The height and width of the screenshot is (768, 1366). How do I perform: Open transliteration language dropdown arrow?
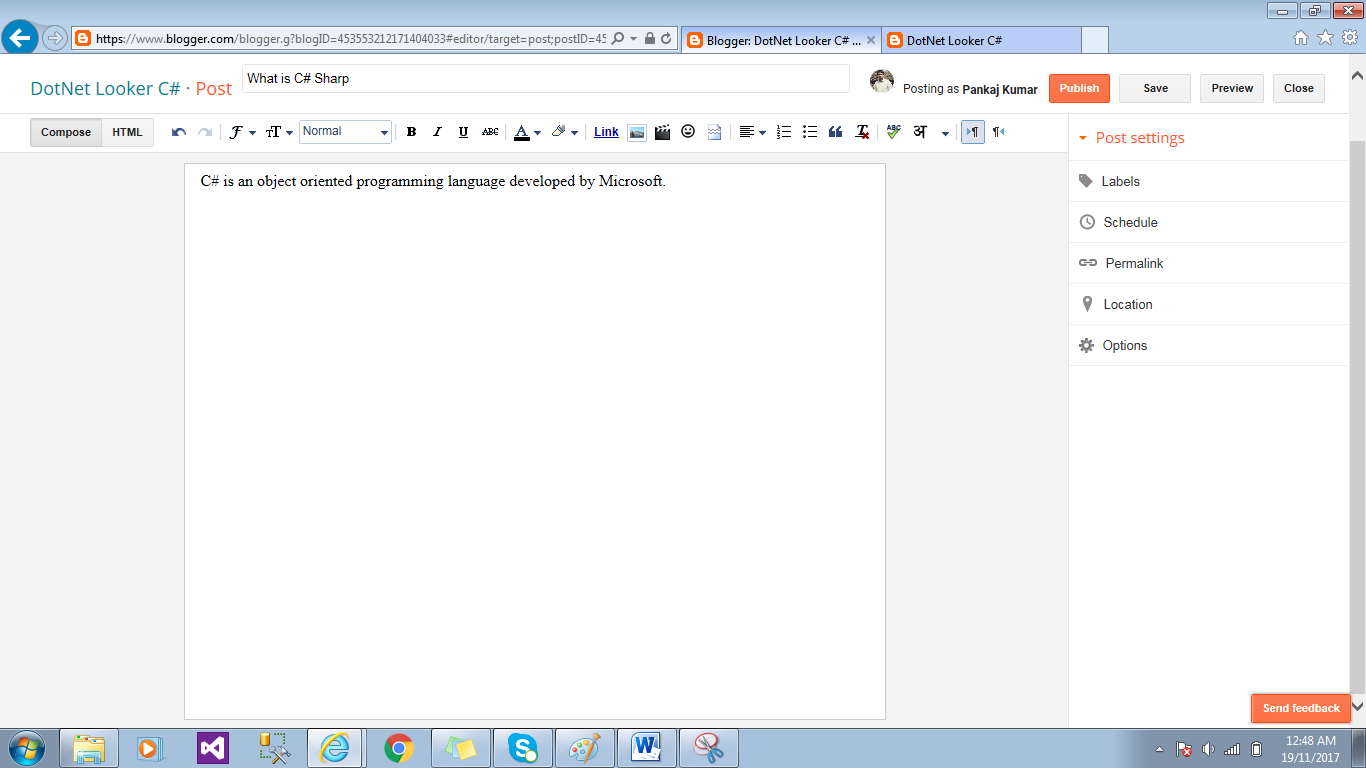coord(945,133)
